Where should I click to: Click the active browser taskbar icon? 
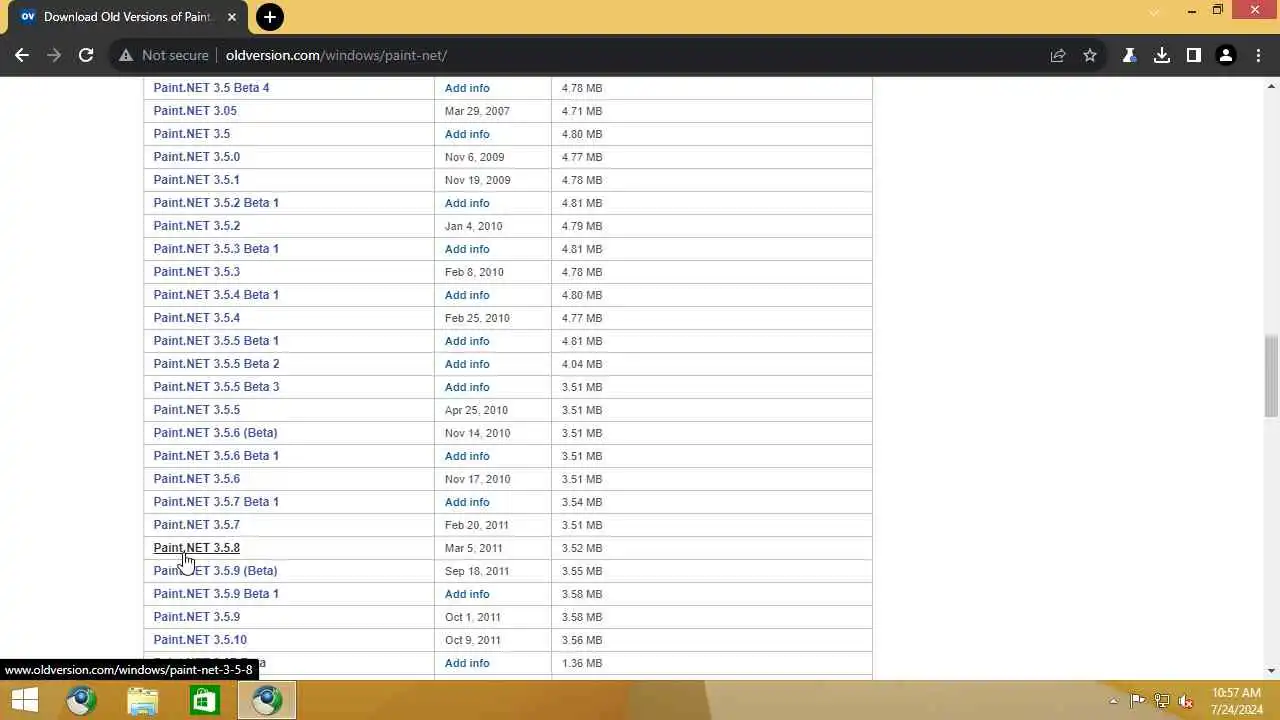pos(266,700)
